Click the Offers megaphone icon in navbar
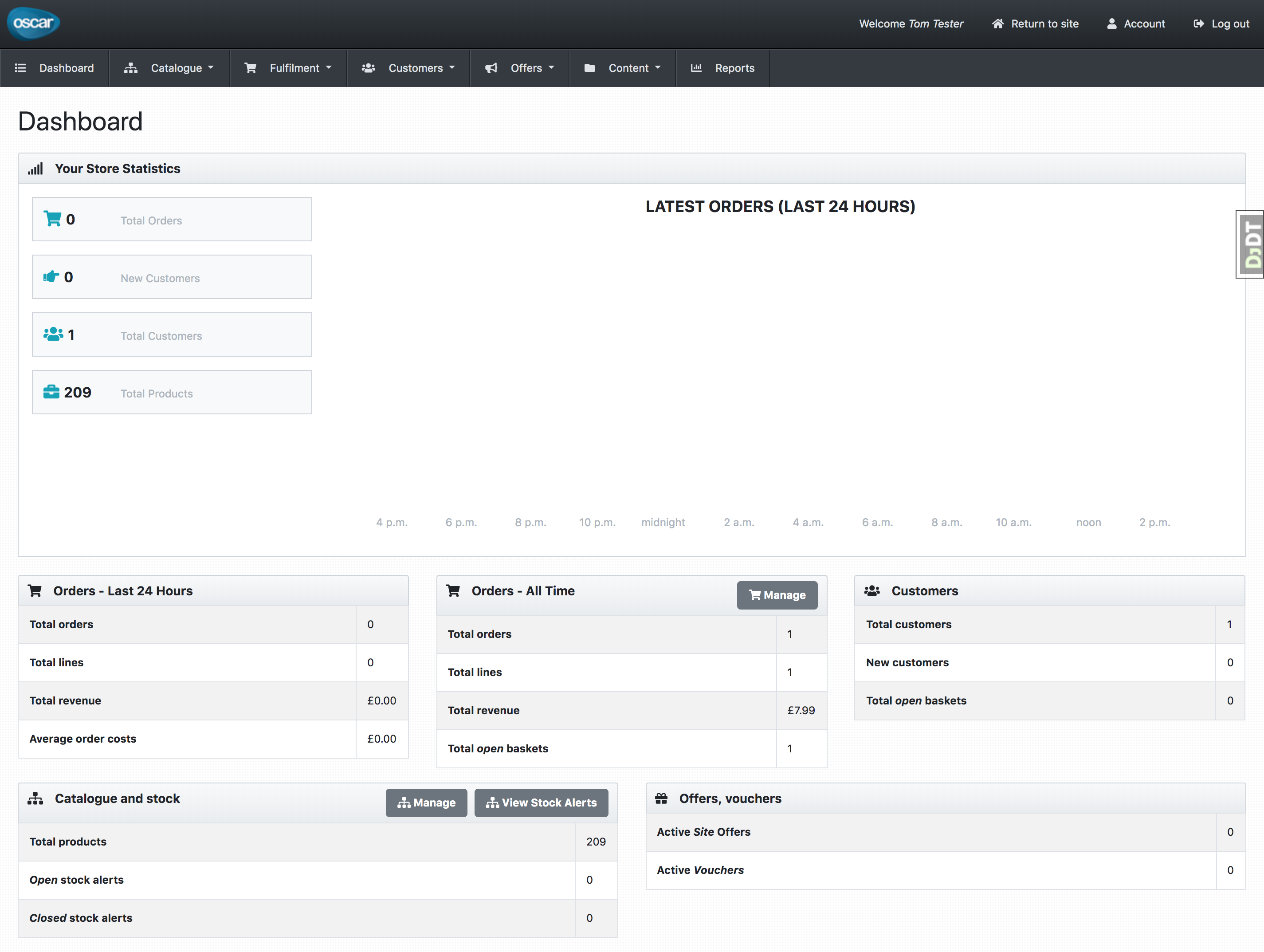The height and width of the screenshot is (952, 1264). pyautogui.click(x=491, y=68)
